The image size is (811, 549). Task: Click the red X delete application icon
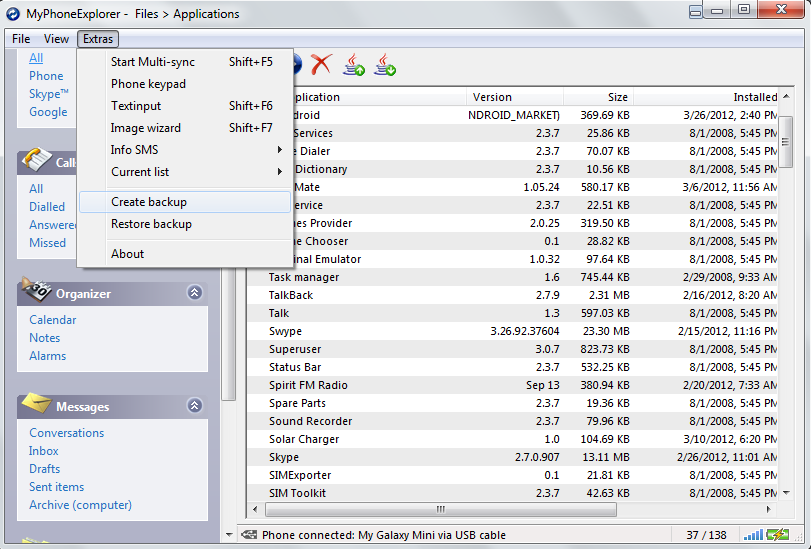tap(321, 65)
